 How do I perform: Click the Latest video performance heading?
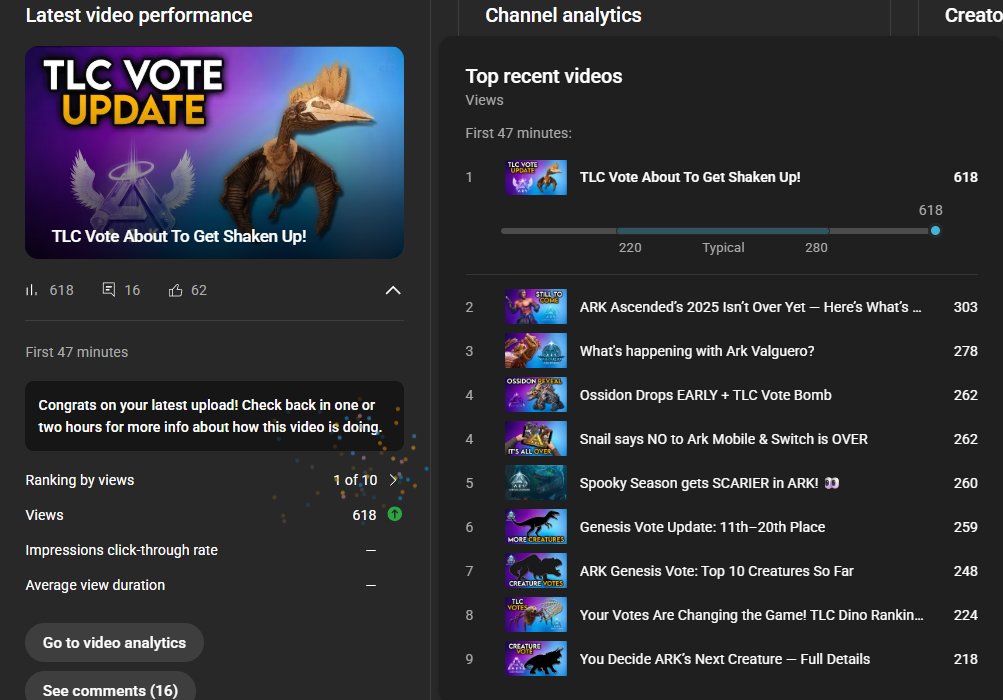(139, 15)
